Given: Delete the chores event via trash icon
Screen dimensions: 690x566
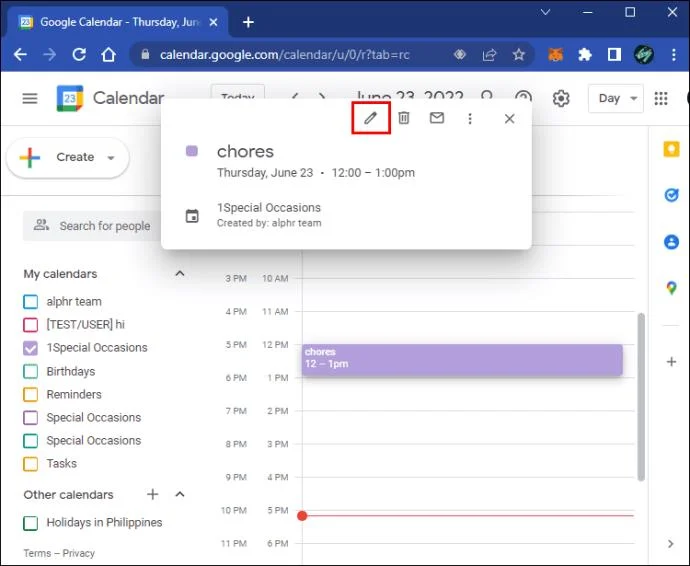Looking at the screenshot, I should tap(404, 118).
